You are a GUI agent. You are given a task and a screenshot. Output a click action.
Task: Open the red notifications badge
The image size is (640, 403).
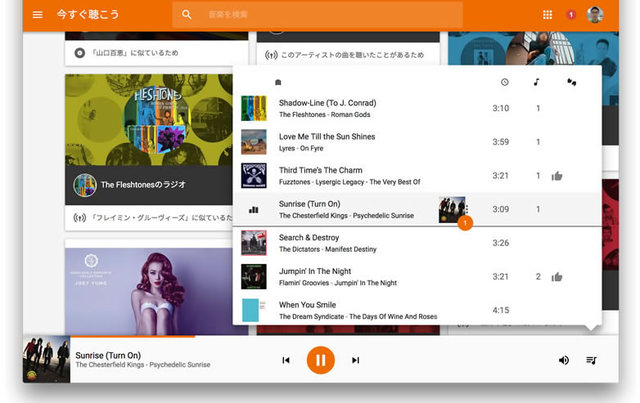click(x=571, y=15)
